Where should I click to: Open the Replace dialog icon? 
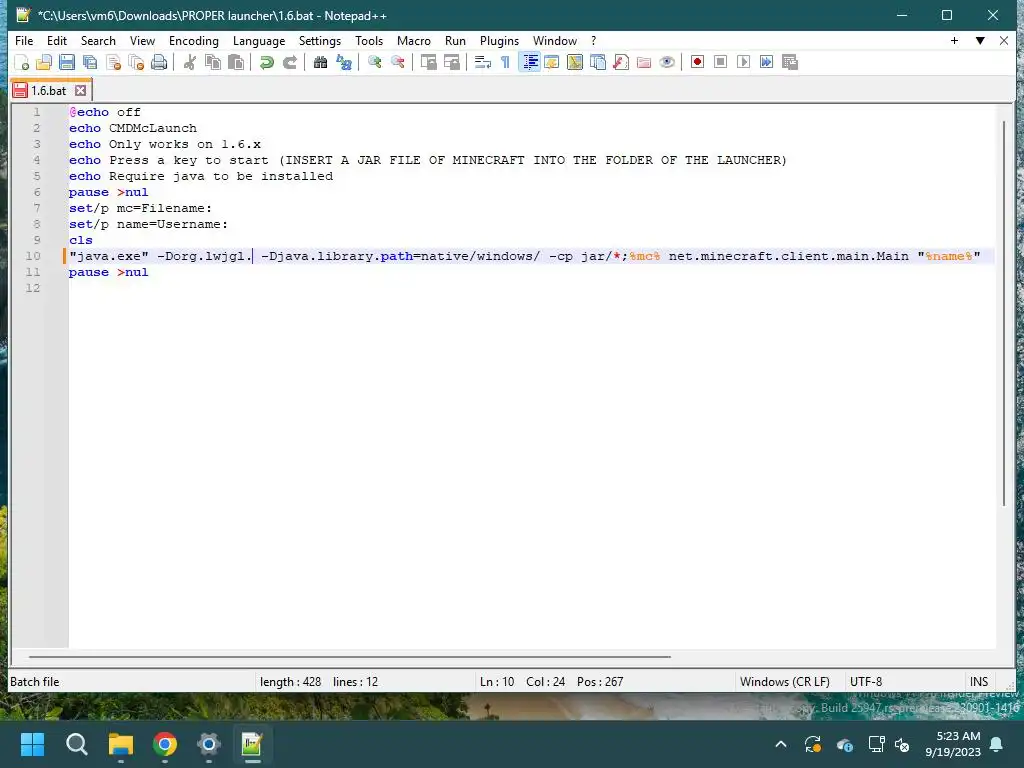pyautogui.click(x=344, y=62)
